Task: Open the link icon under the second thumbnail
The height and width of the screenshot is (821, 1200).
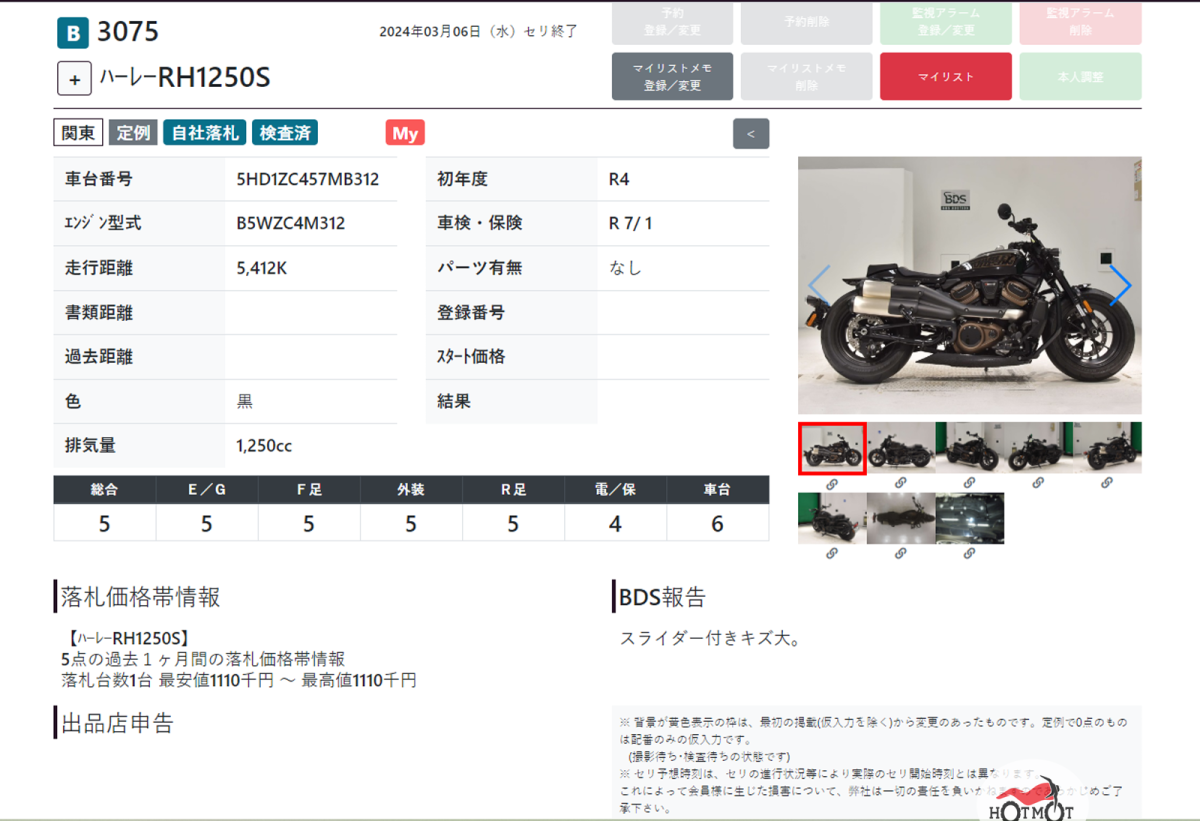Action: (900, 482)
